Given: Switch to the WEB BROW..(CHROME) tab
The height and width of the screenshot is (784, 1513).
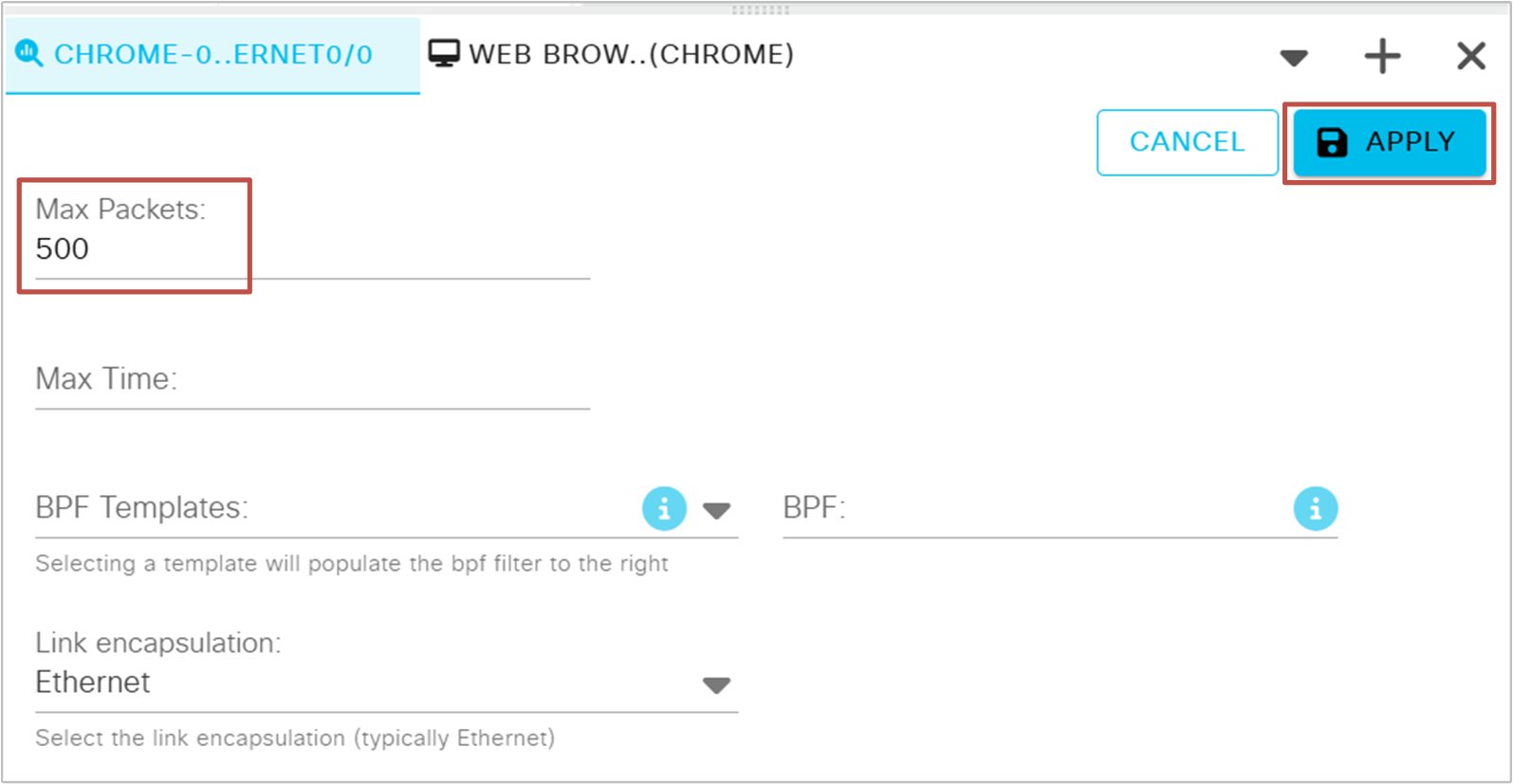Looking at the screenshot, I should pos(612,54).
